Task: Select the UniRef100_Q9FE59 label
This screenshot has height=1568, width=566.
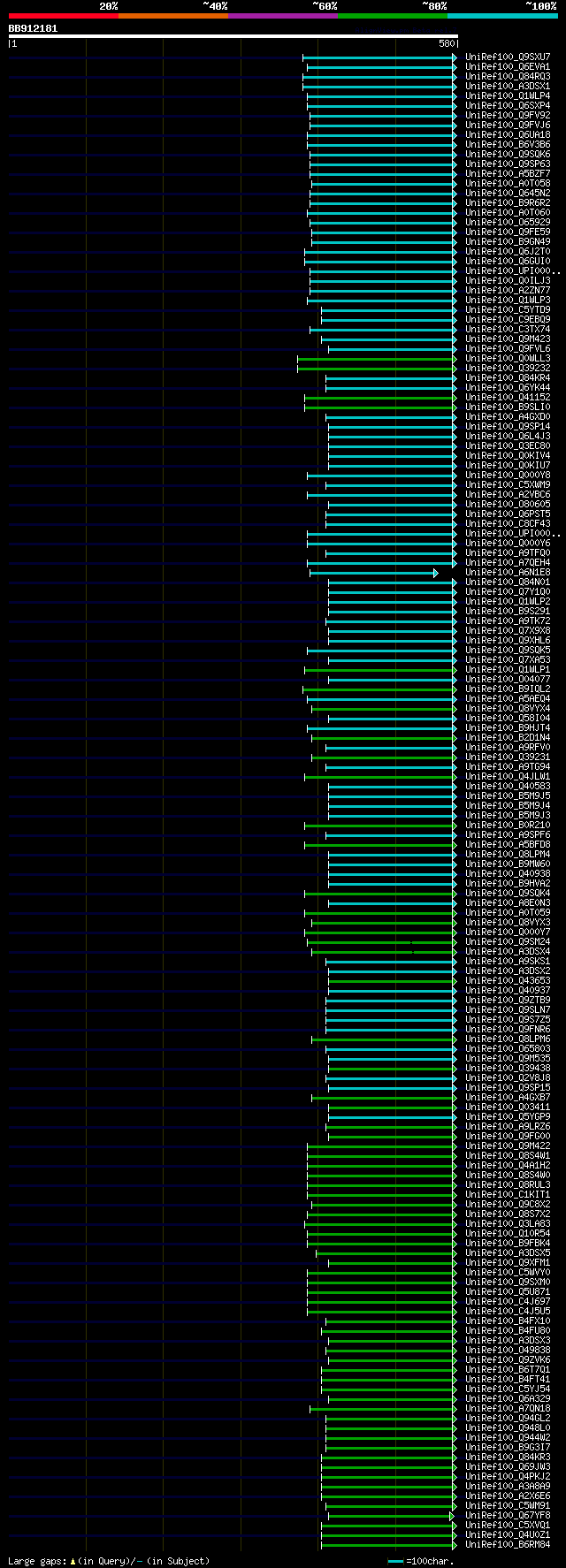Action: pos(508,232)
